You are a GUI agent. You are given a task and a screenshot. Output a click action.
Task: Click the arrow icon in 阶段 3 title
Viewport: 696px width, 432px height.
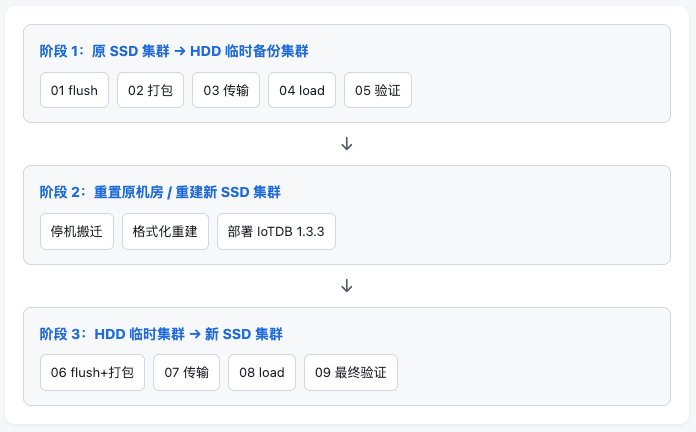195,334
